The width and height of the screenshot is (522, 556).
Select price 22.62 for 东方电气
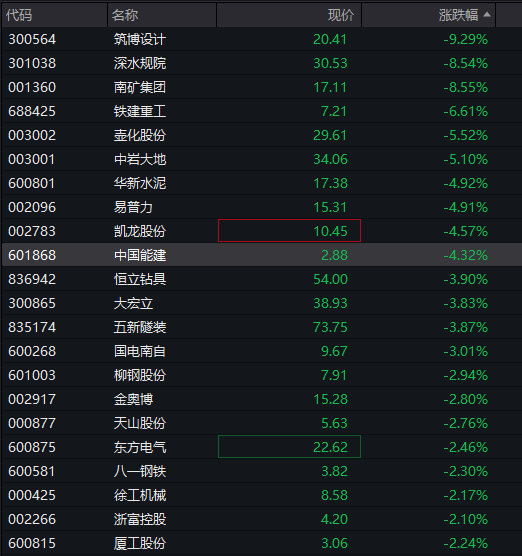tap(330, 447)
